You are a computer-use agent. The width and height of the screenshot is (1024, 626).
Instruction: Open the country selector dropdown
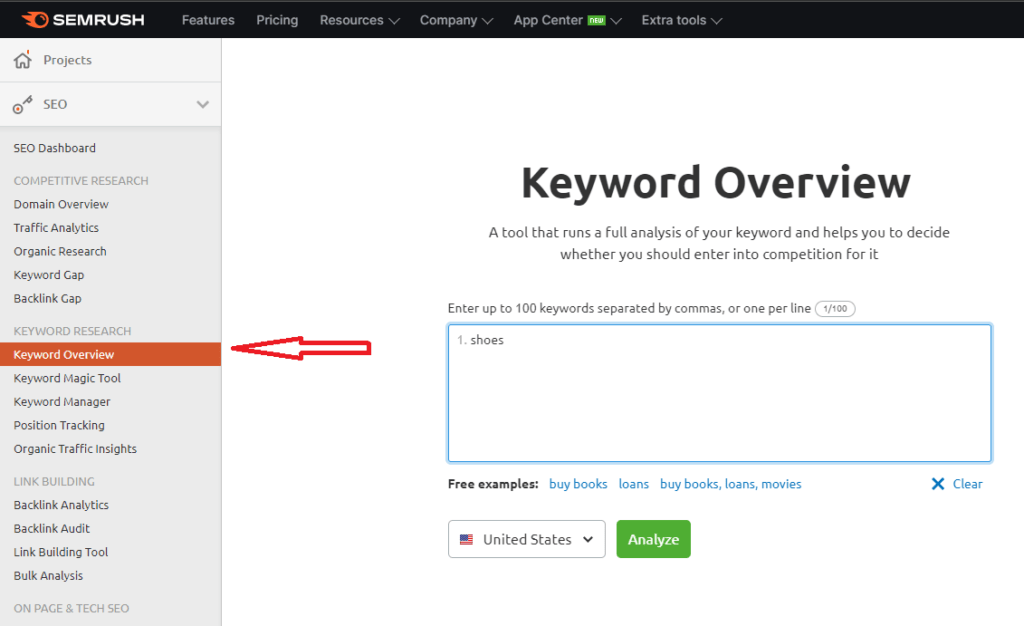pyautogui.click(x=527, y=539)
